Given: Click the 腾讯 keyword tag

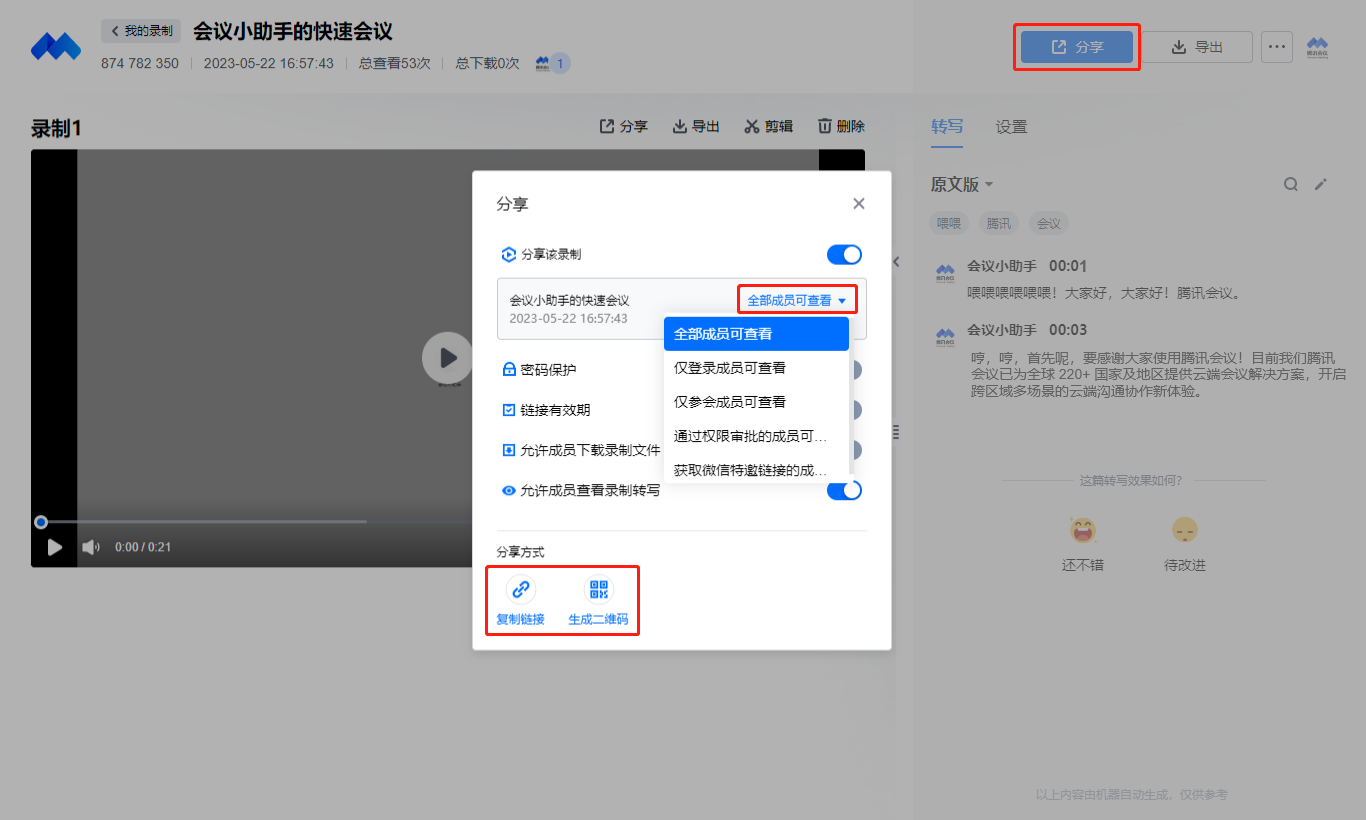Looking at the screenshot, I should click(999, 224).
